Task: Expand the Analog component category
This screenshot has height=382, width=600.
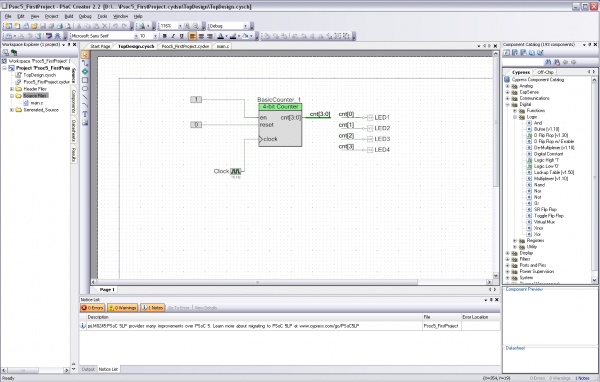Action: pos(508,86)
